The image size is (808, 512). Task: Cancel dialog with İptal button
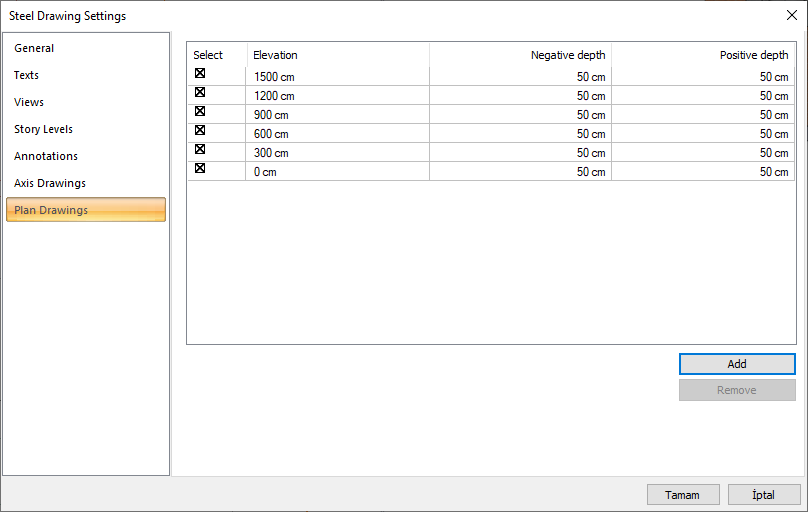coord(764,495)
